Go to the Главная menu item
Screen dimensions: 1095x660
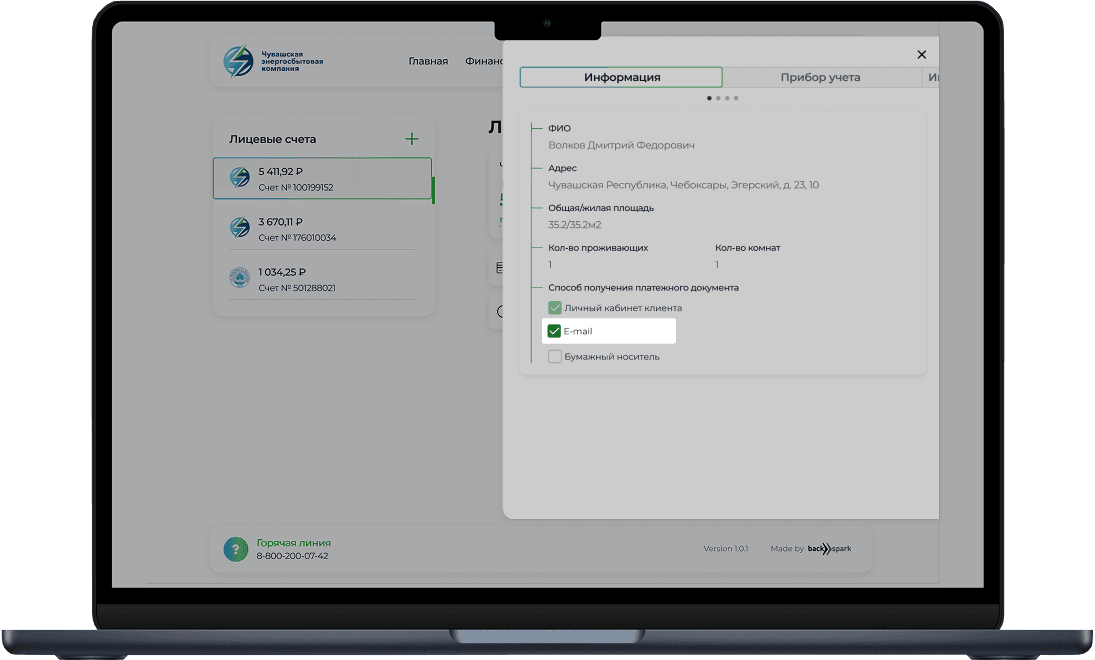428,61
